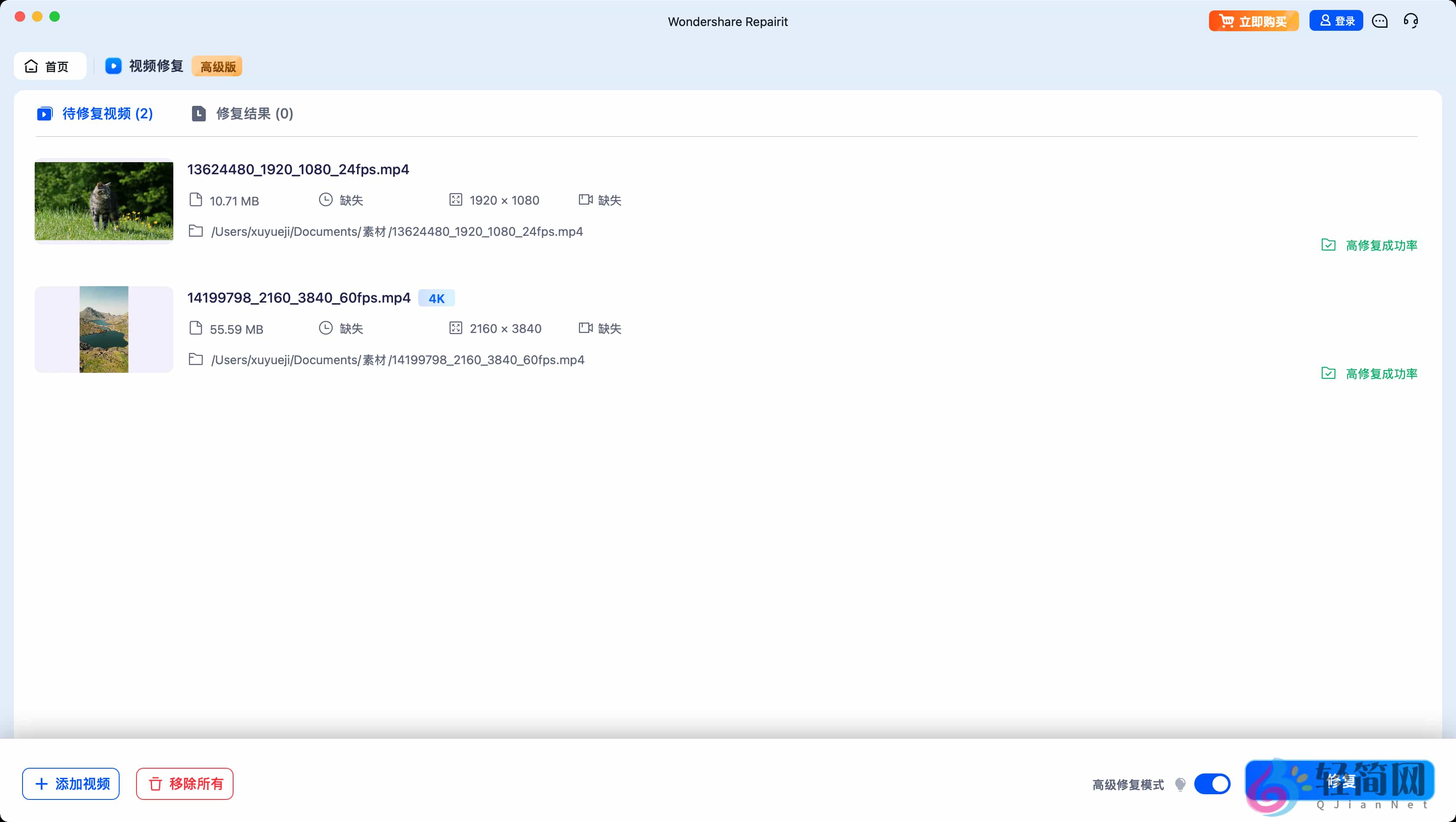Click the video repair play icon in header
This screenshot has height=822, width=1456.
click(x=114, y=66)
